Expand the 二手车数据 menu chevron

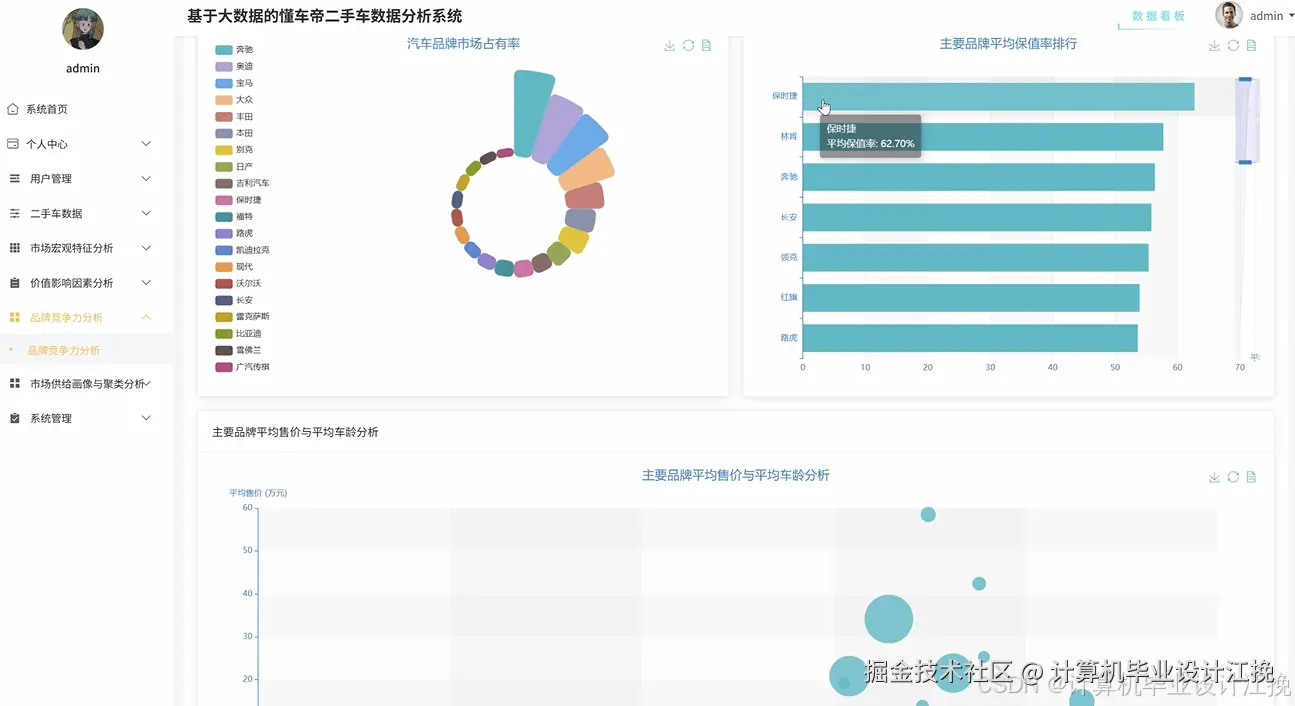146,213
